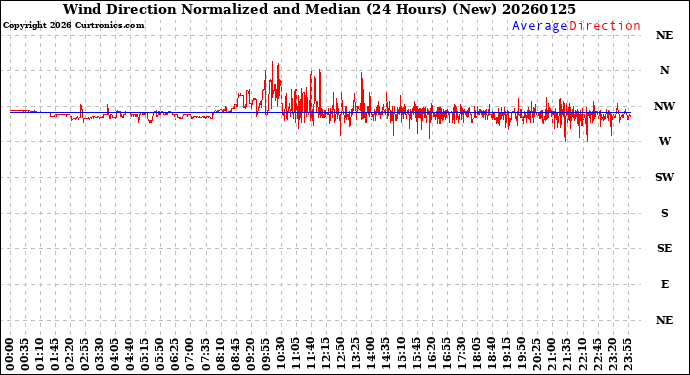
Task: Click the 03:30 time axis label
Action: click(100, 355)
